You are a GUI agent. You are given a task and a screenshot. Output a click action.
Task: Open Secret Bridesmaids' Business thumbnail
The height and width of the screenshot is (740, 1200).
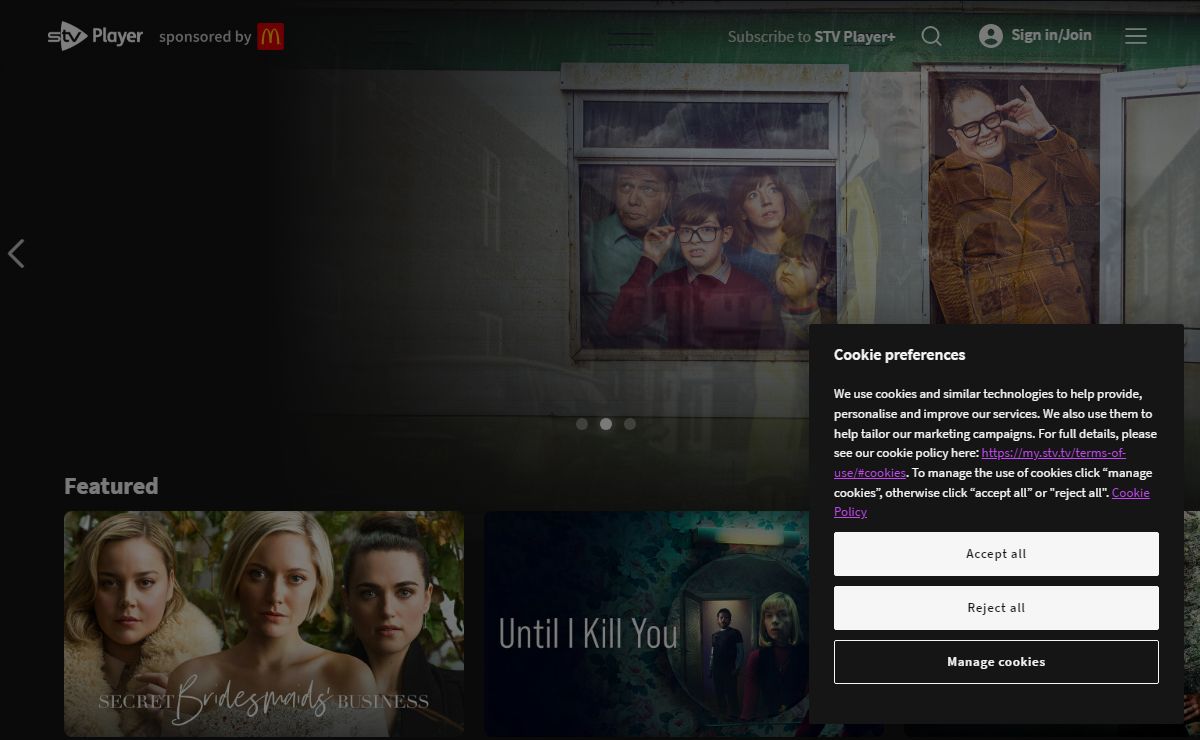[x=264, y=624]
